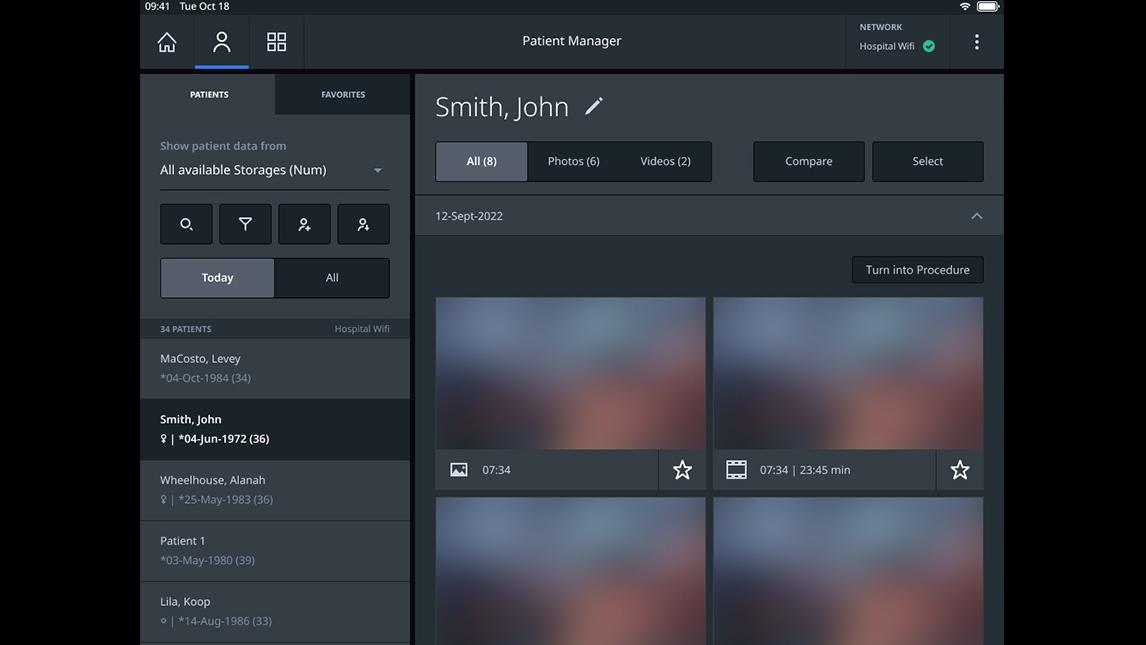
Task: Check the green Hospital Wifi status checkmark
Action: [x=929, y=46]
